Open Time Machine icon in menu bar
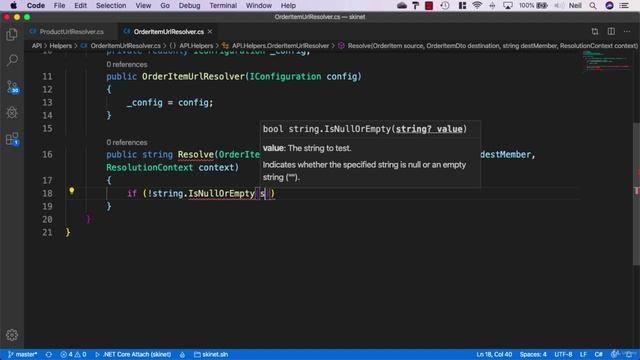The image size is (640, 360). (445, 5)
